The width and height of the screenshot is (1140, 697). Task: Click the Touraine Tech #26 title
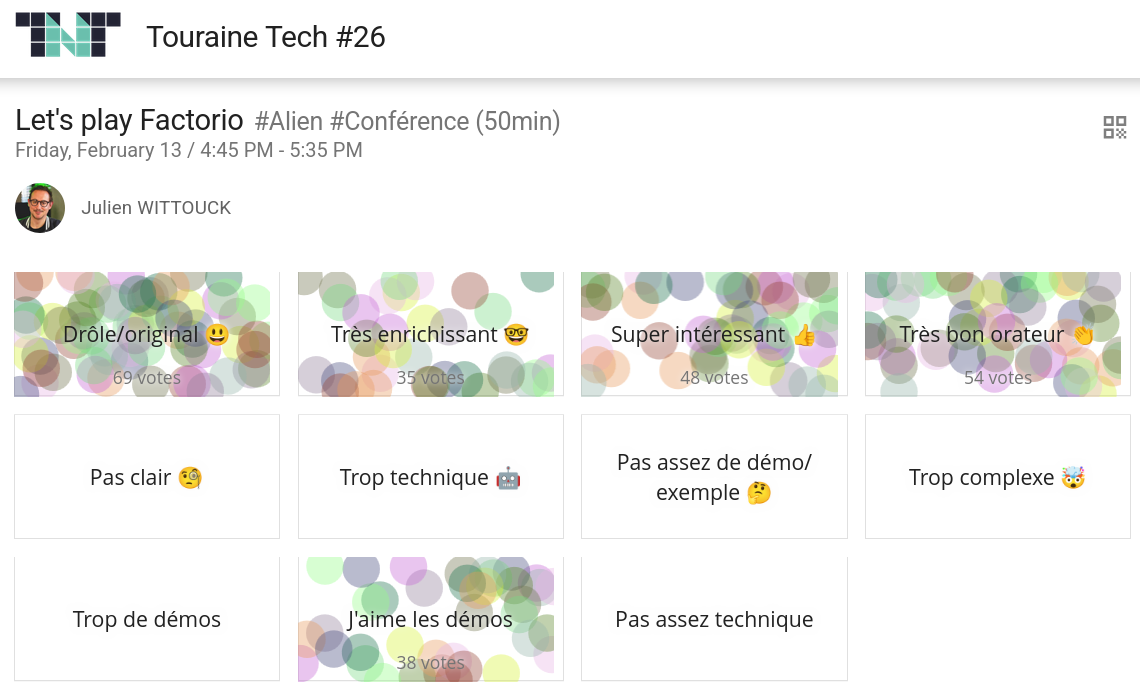[x=265, y=37]
